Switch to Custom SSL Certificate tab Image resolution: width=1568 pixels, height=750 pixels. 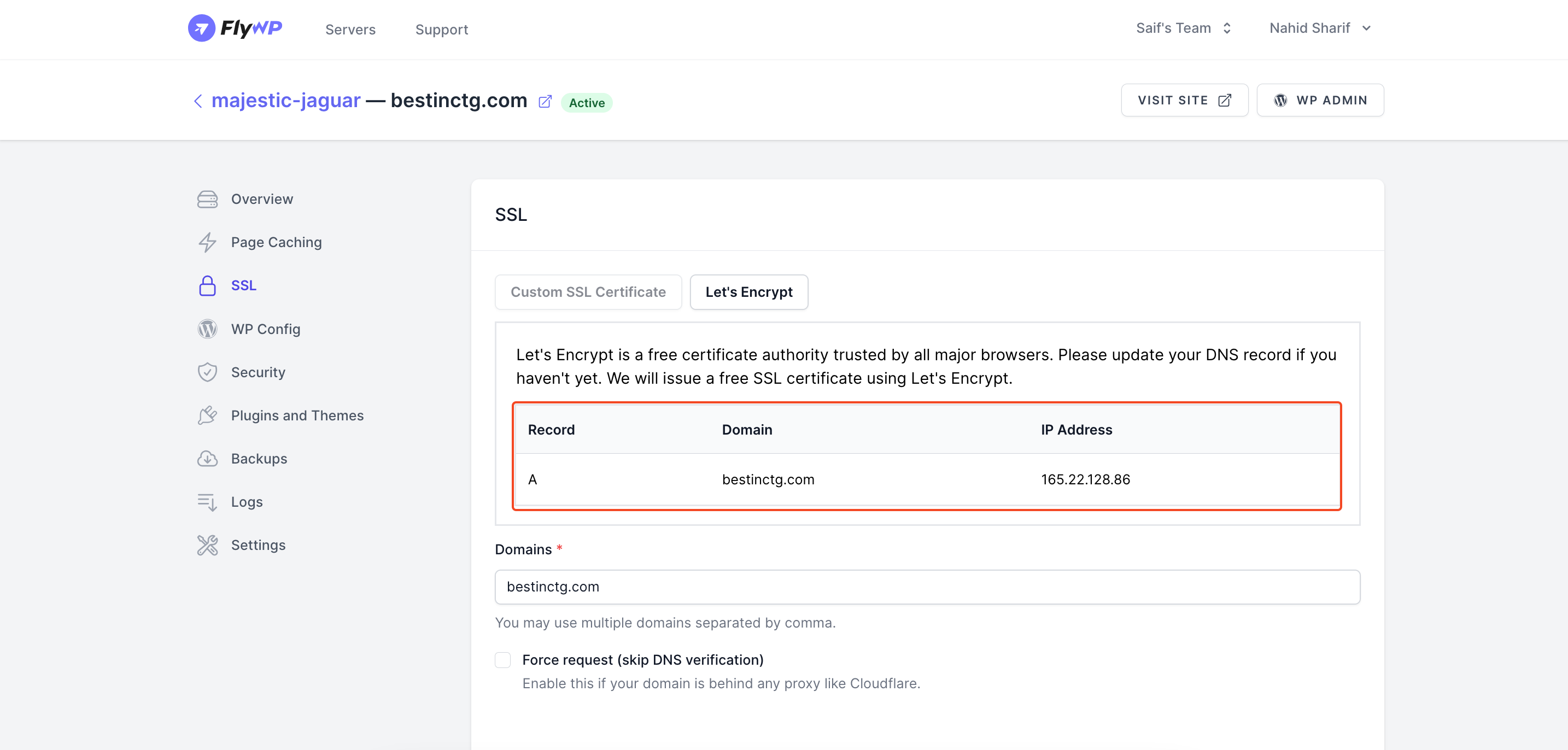pyautogui.click(x=588, y=292)
